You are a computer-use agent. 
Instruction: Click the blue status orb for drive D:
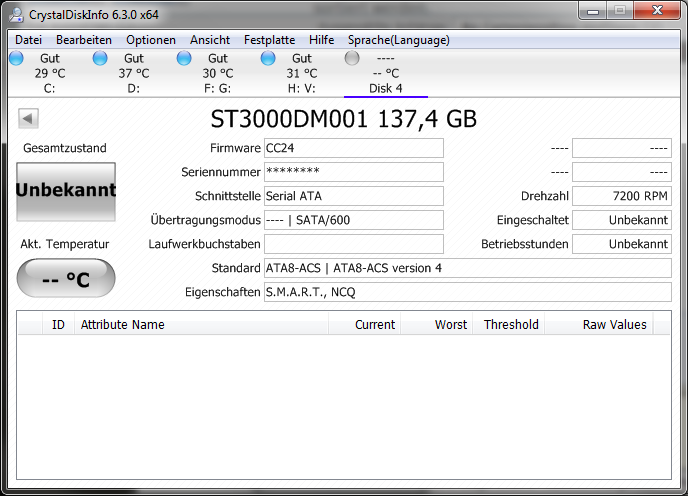(100, 58)
